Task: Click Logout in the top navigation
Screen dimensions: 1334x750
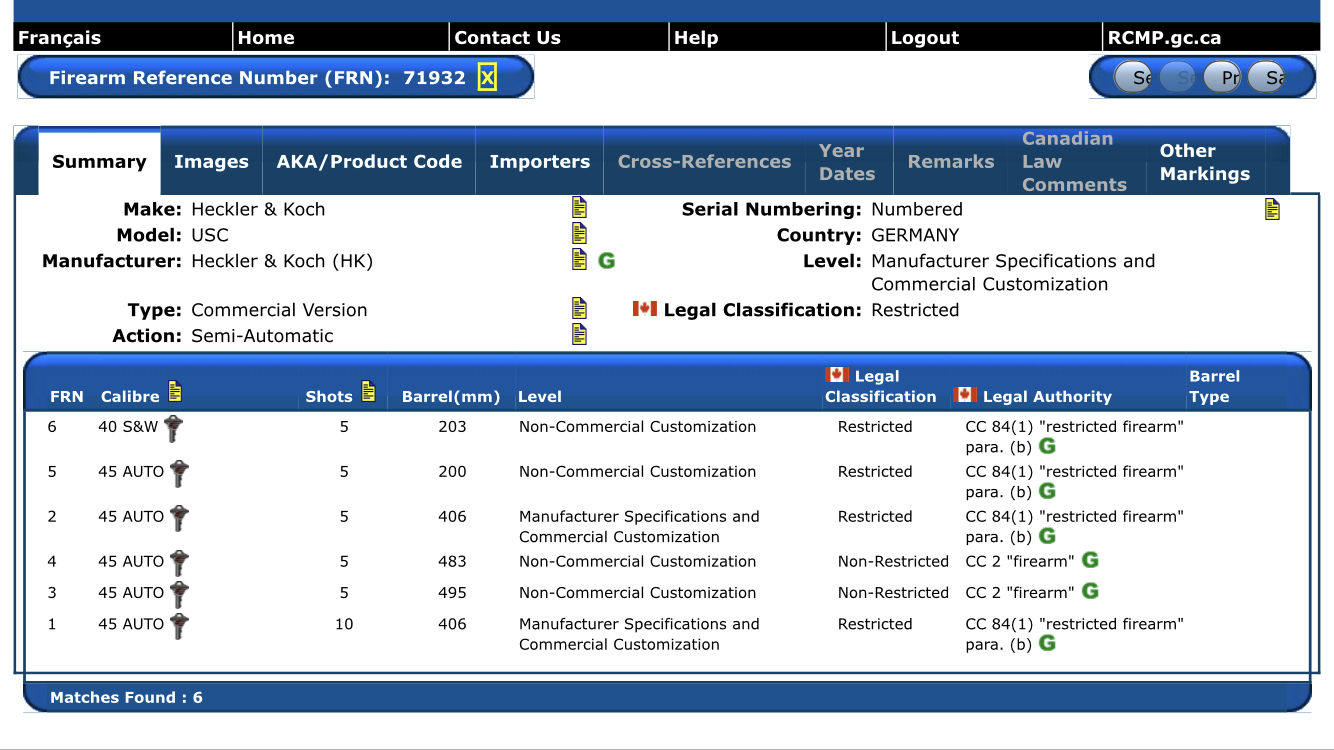Action: [925, 38]
